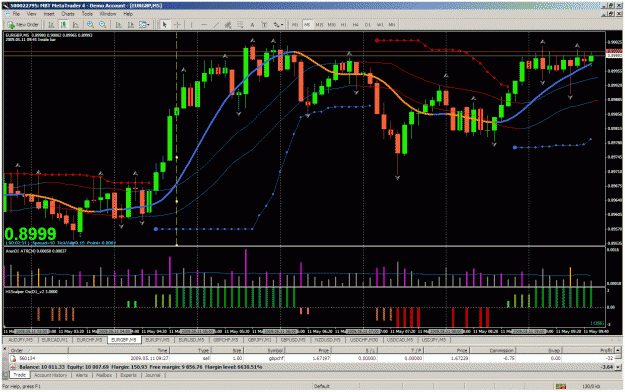Open the Mailbox terminal tab
Image resolution: width=625 pixels, height=392 pixels.
pyautogui.click(x=104, y=375)
